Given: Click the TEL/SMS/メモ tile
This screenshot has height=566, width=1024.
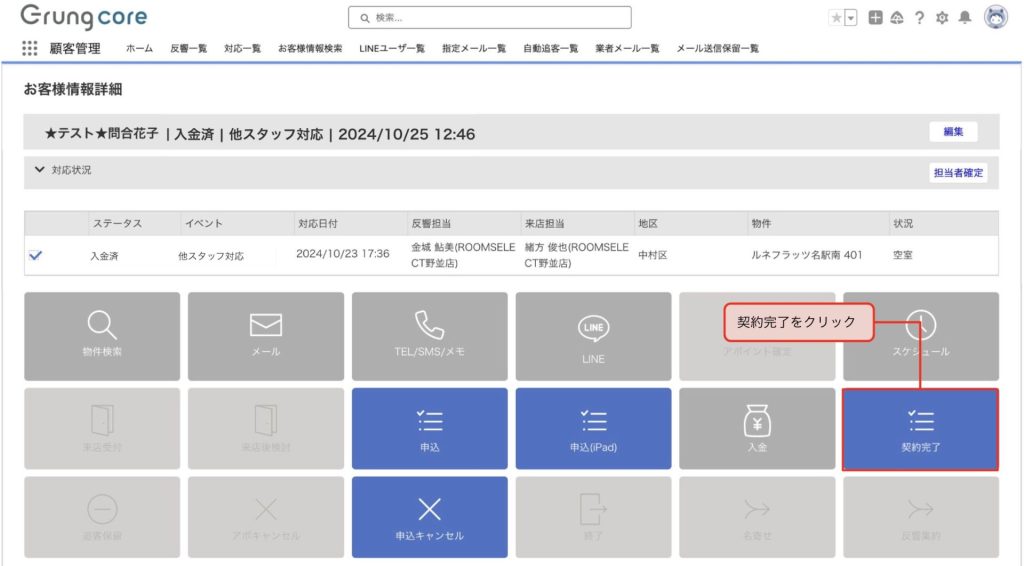Looking at the screenshot, I should pyautogui.click(x=429, y=334).
